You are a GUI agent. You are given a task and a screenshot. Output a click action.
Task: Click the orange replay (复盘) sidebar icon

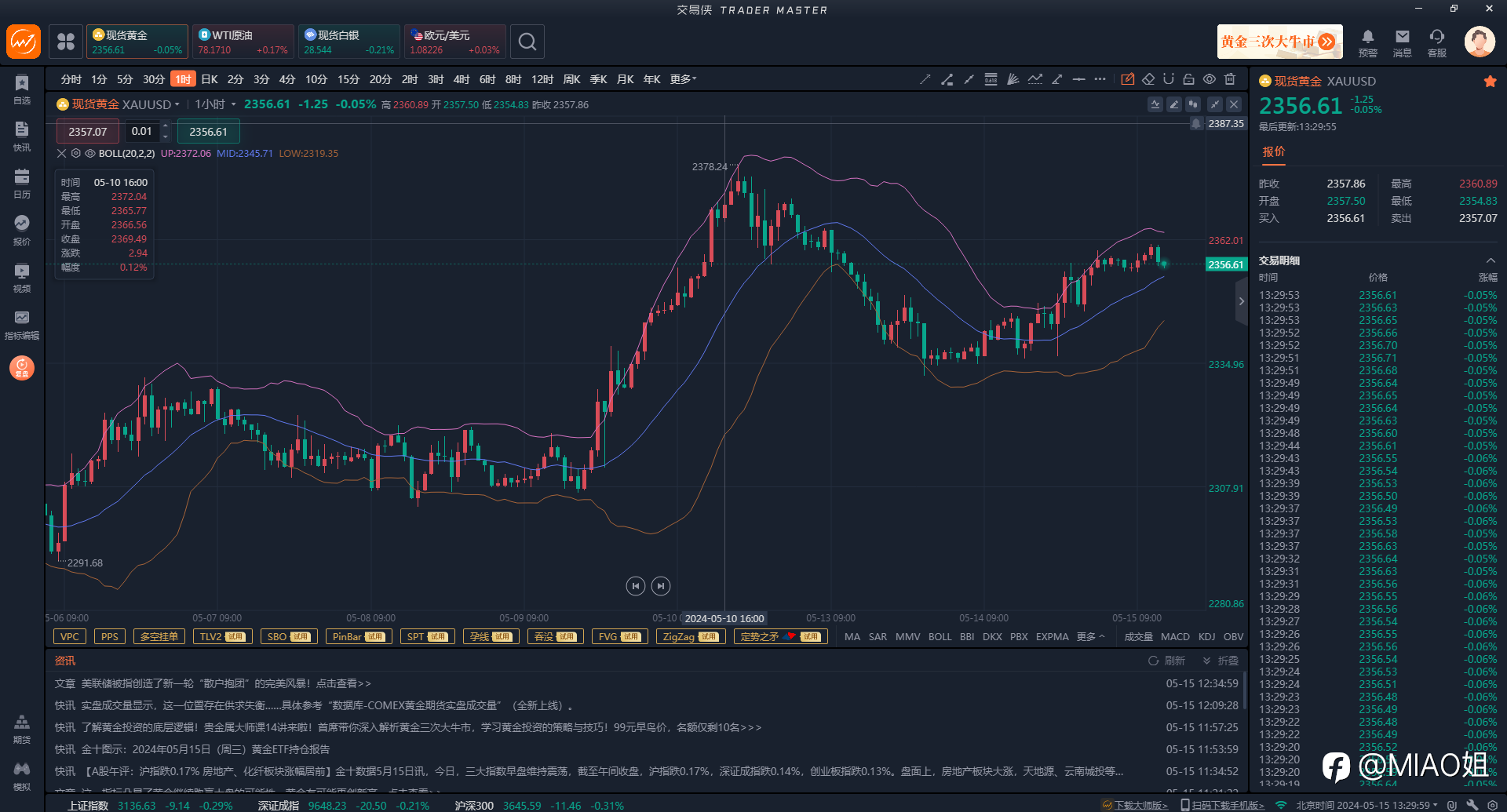(22, 367)
